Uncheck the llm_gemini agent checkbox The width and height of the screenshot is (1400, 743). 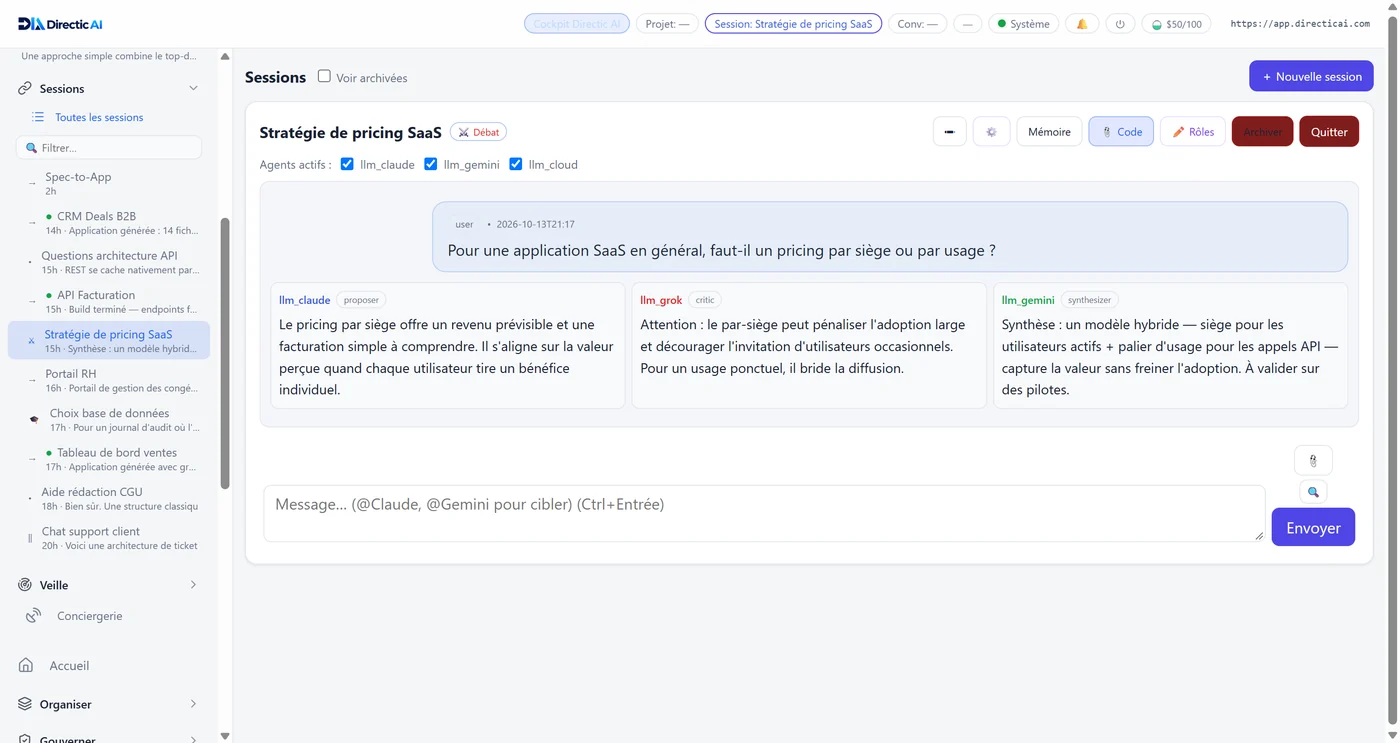tap(431, 164)
